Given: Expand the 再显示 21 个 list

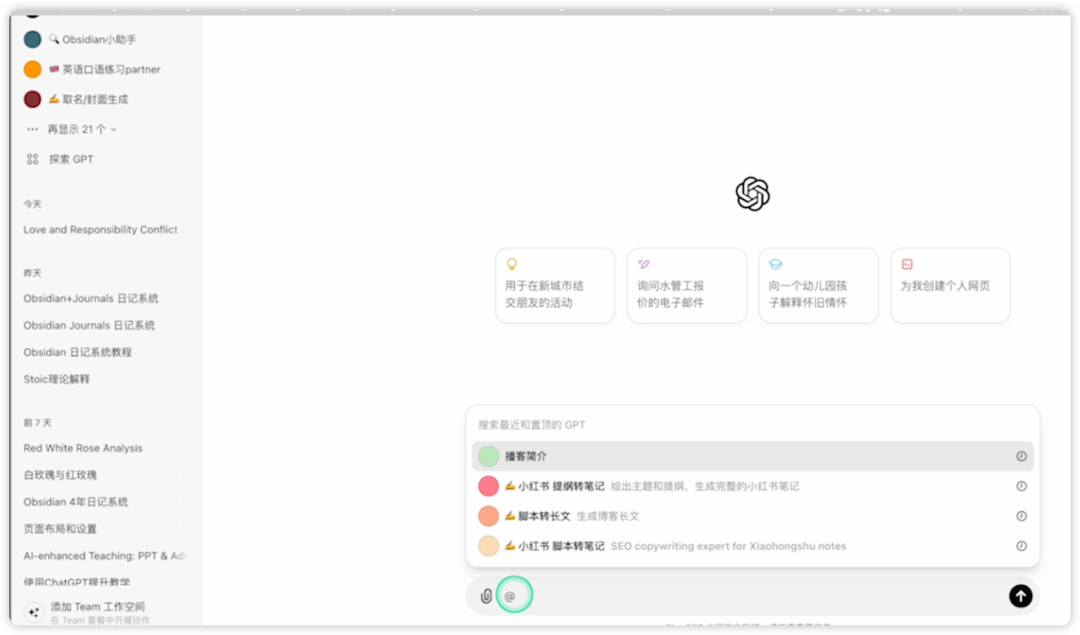Looking at the screenshot, I should (80, 129).
